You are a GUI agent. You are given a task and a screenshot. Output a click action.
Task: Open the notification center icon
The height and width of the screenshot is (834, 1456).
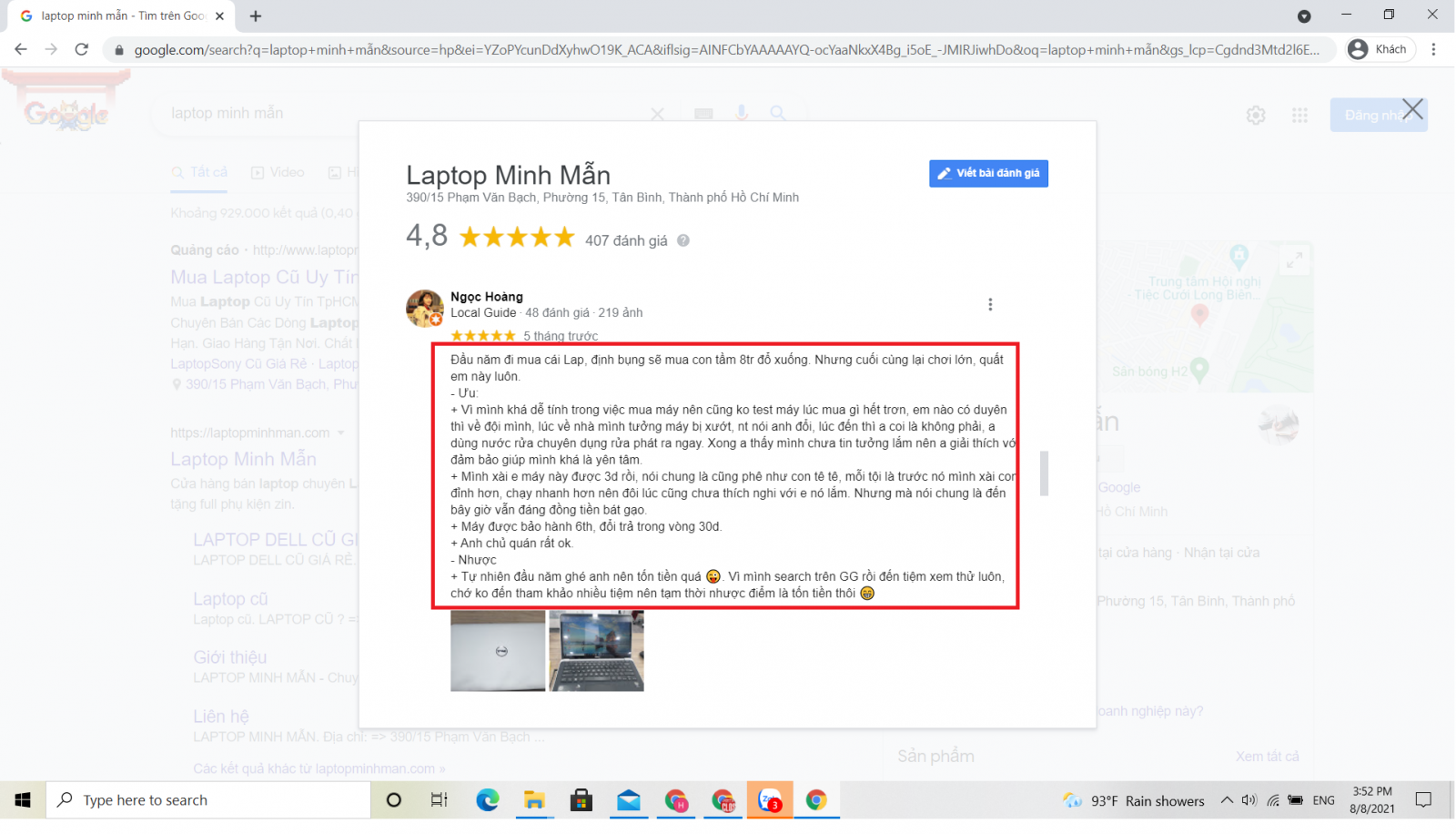coord(1424,799)
